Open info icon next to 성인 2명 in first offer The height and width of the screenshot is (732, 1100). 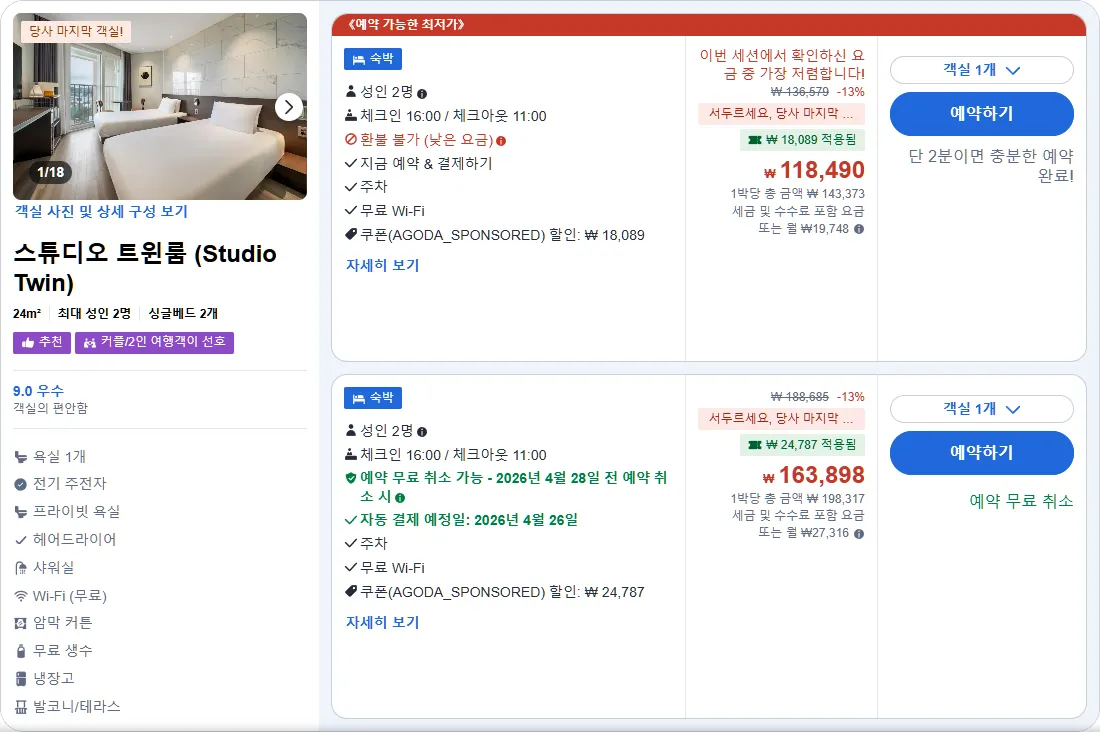422,93
